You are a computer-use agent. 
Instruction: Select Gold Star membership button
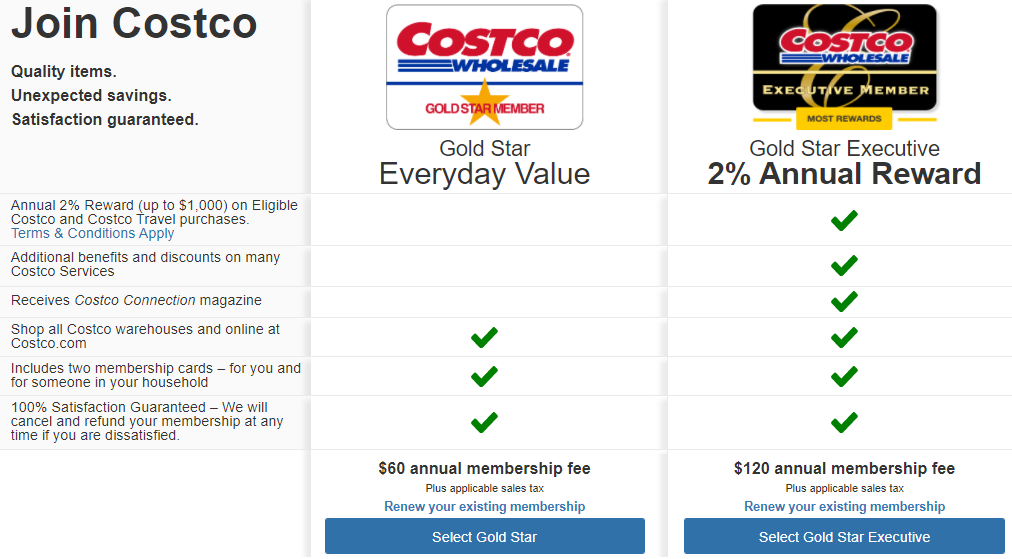[485, 536]
